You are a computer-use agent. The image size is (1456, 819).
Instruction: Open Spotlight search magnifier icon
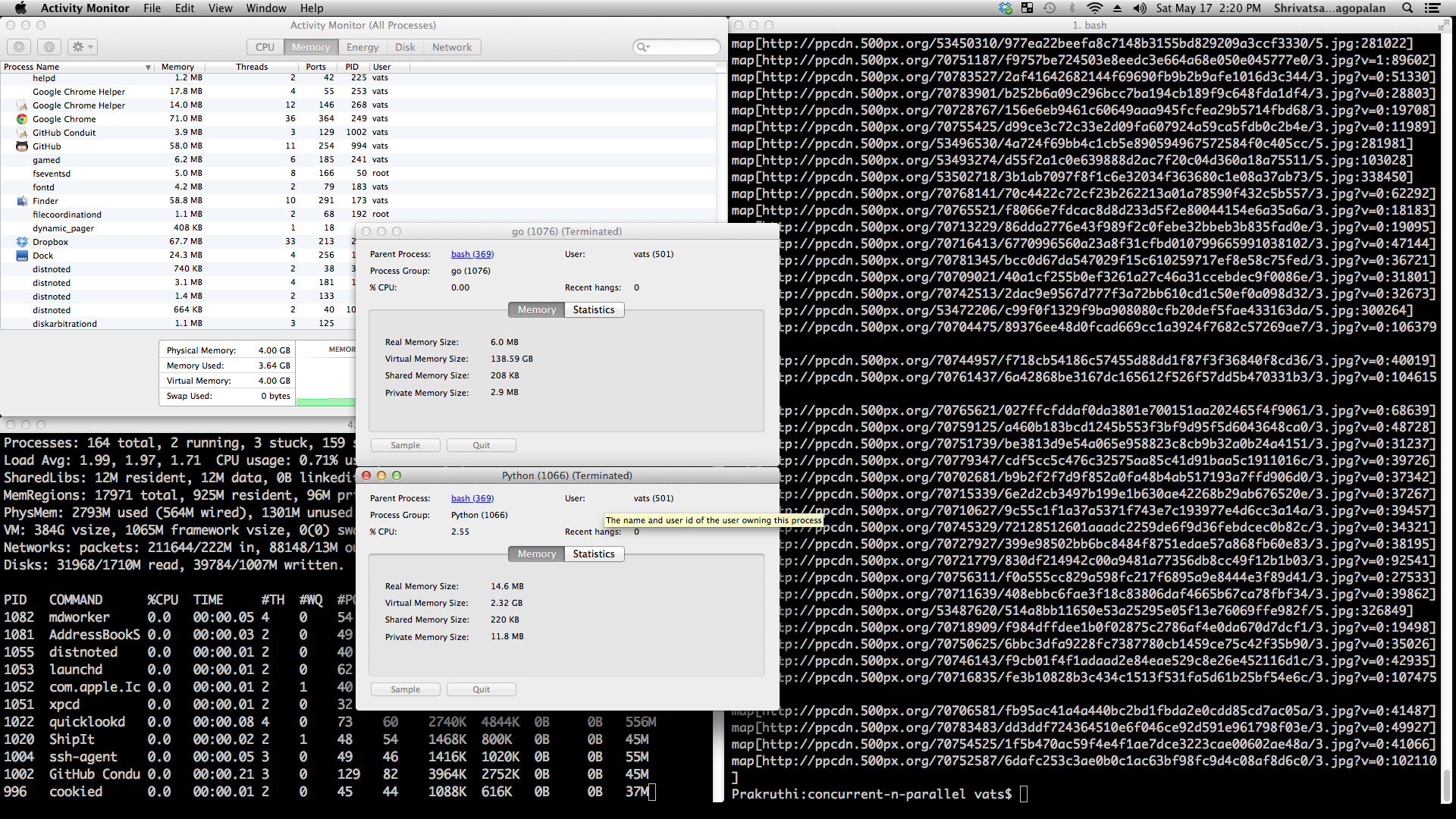(x=1407, y=8)
